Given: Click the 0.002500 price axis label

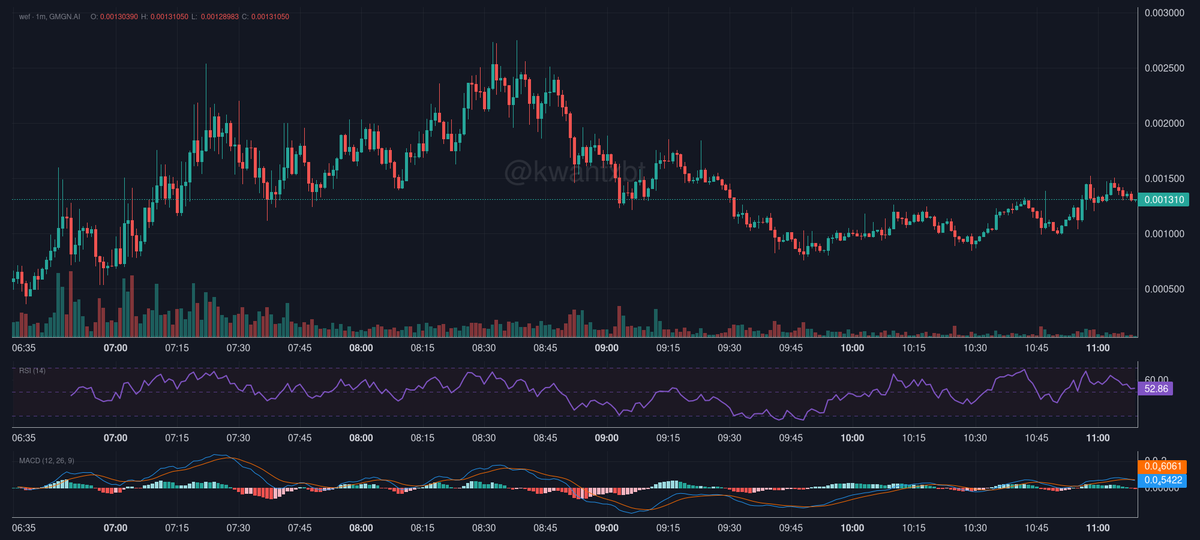Looking at the screenshot, I should click(1165, 69).
